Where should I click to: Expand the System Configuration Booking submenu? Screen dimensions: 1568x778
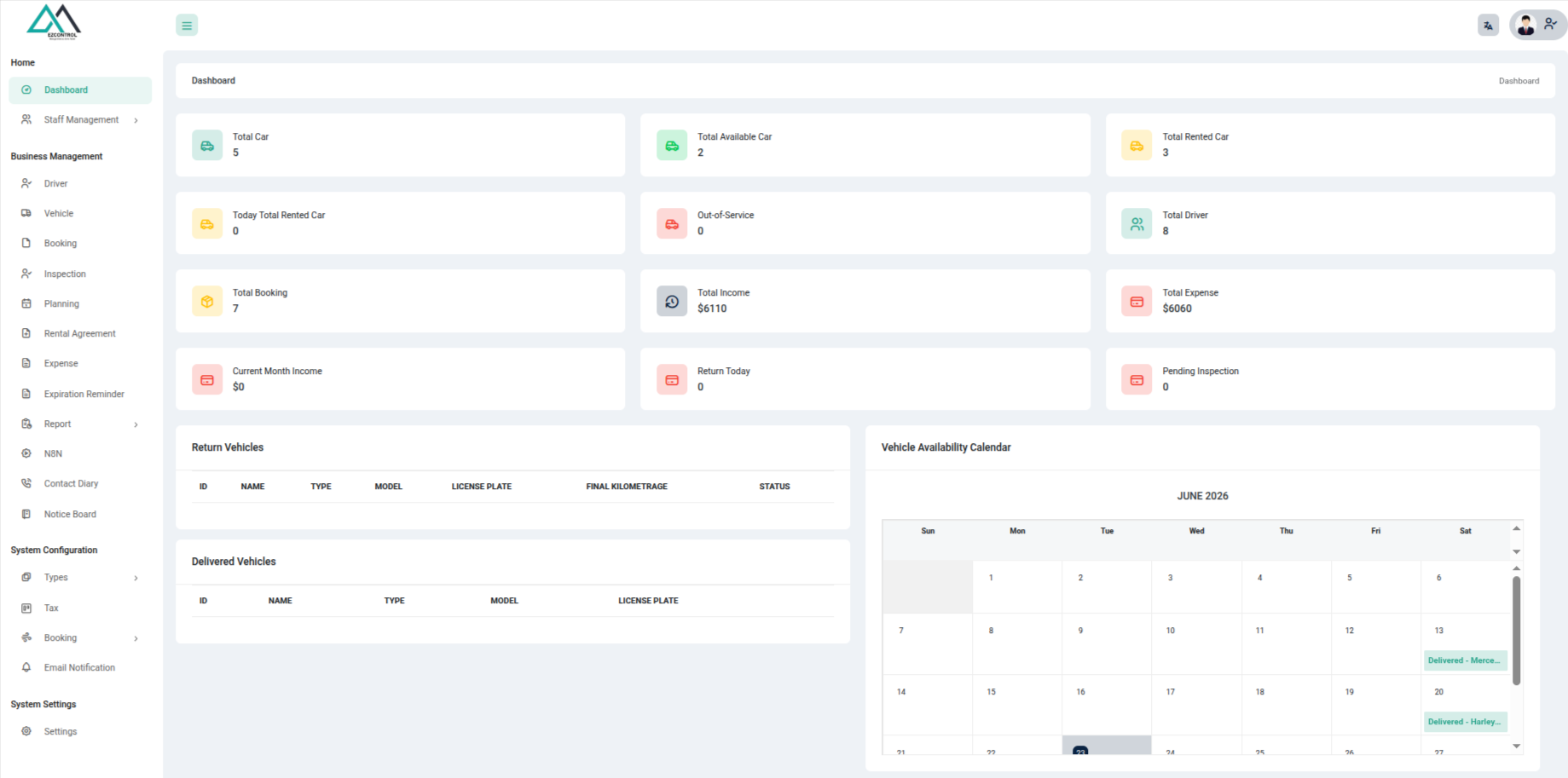80,638
